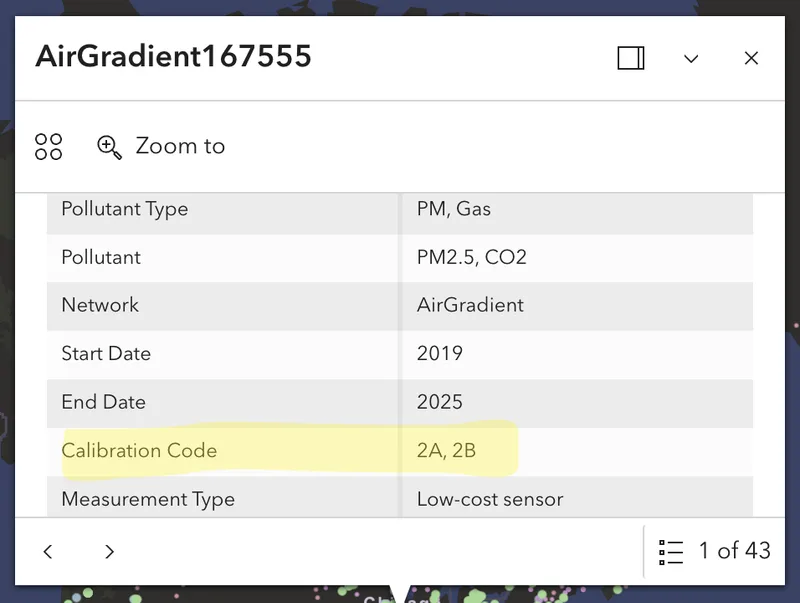Go to the previous feature arrow
The width and height of the screenshot is (800, 603).
[x=48, y=551]
